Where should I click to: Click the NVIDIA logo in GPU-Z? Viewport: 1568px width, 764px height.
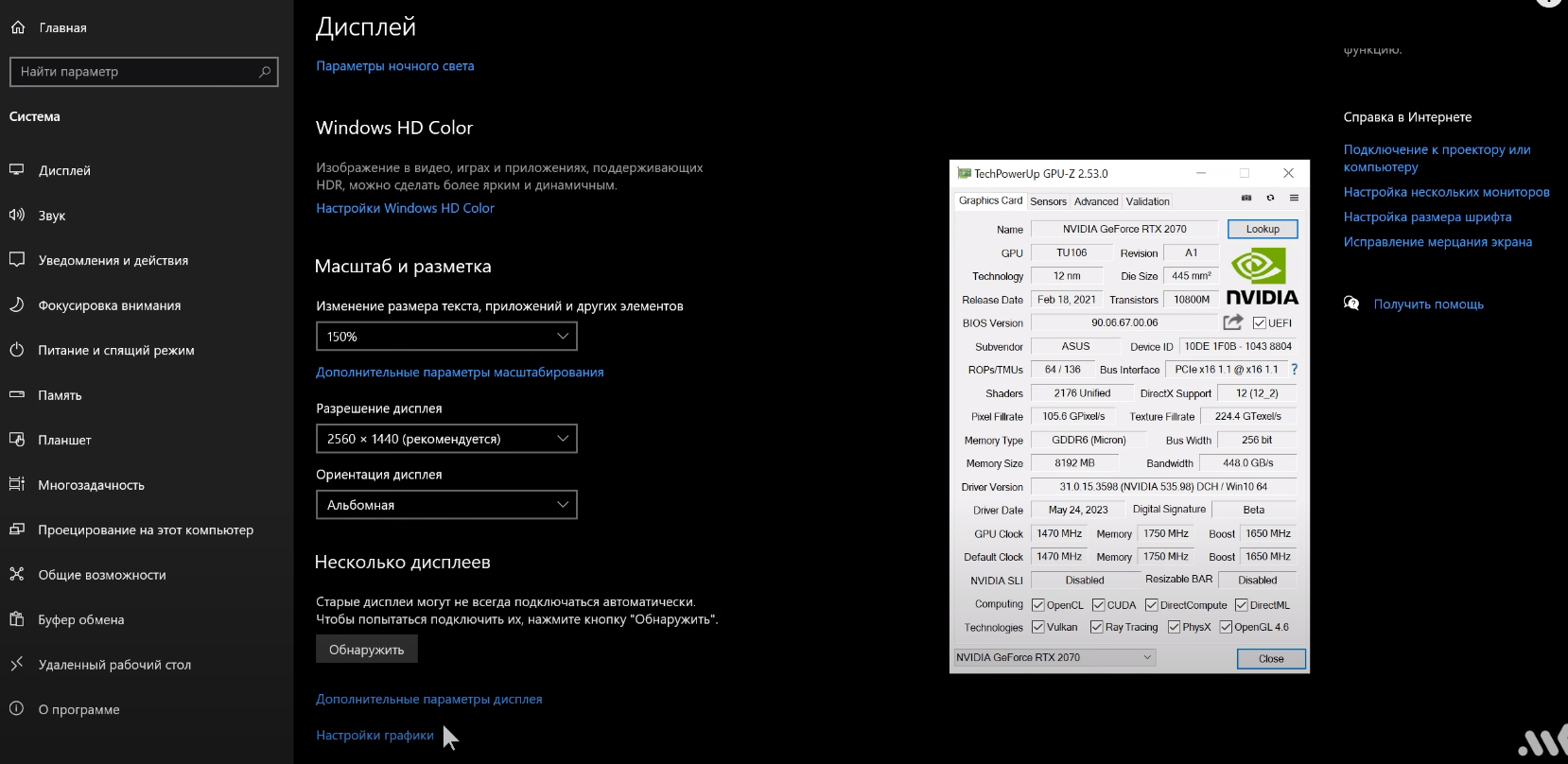pos(1263,275)
